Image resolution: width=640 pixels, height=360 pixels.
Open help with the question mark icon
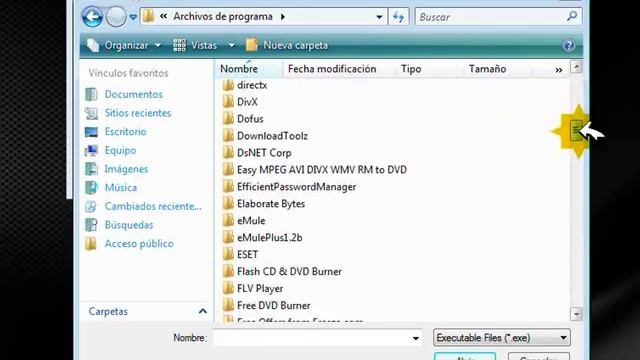pyautogui.click(x=569, y=45)
